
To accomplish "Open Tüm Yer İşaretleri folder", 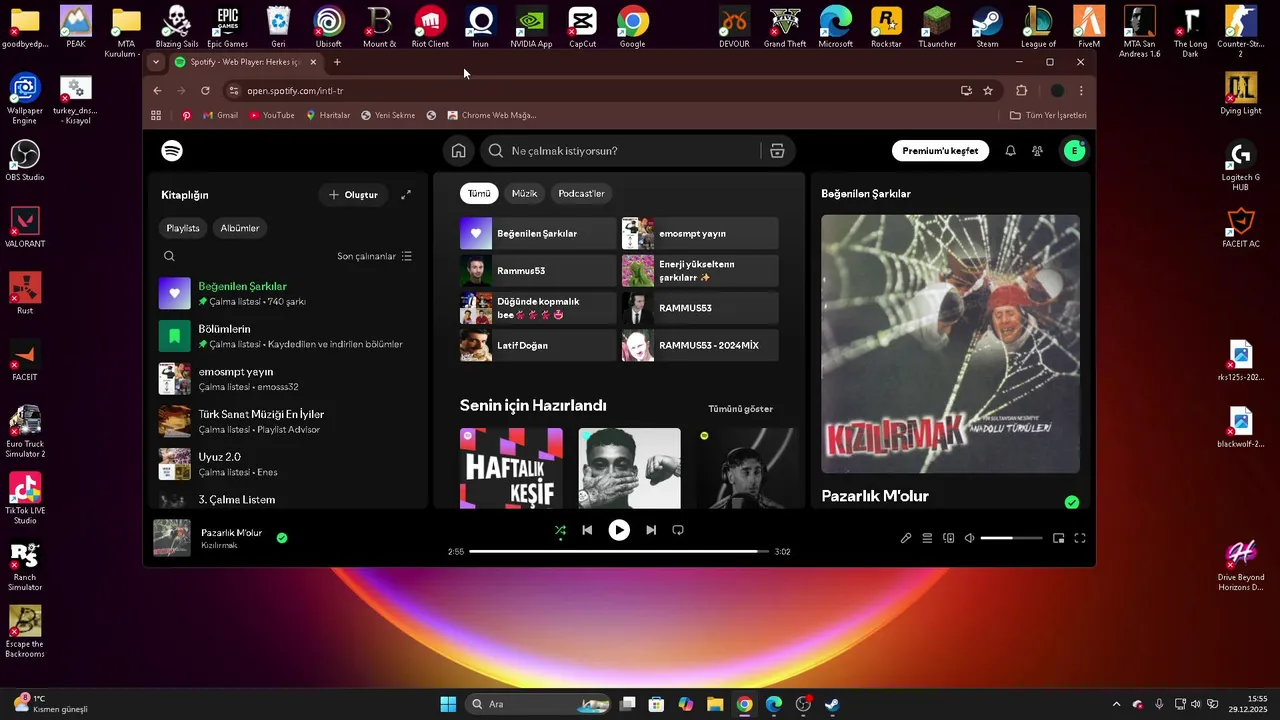I will pyautogui.click(x=1048, y=115).
